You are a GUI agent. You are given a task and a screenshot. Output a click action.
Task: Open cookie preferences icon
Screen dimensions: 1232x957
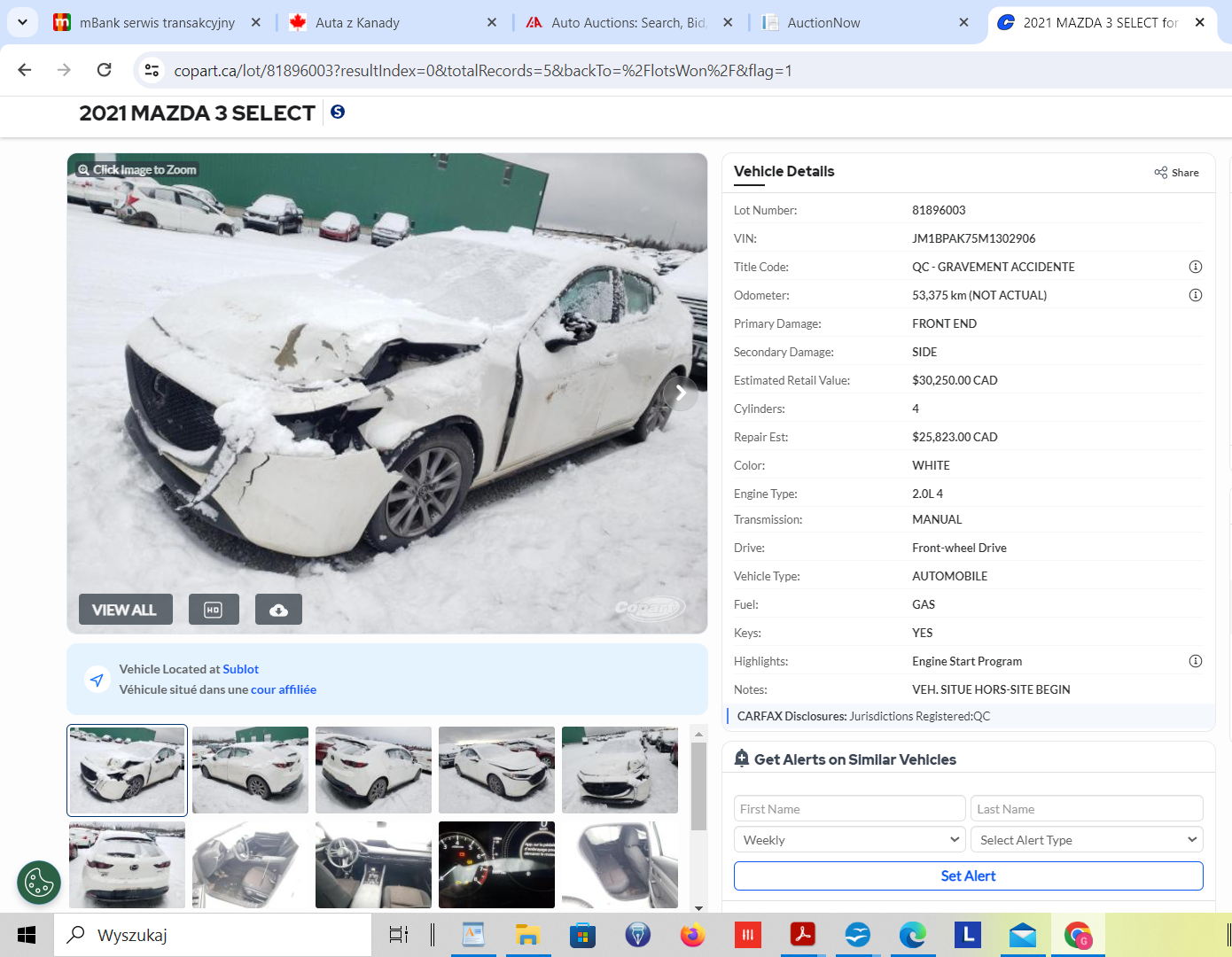(39, 883)
